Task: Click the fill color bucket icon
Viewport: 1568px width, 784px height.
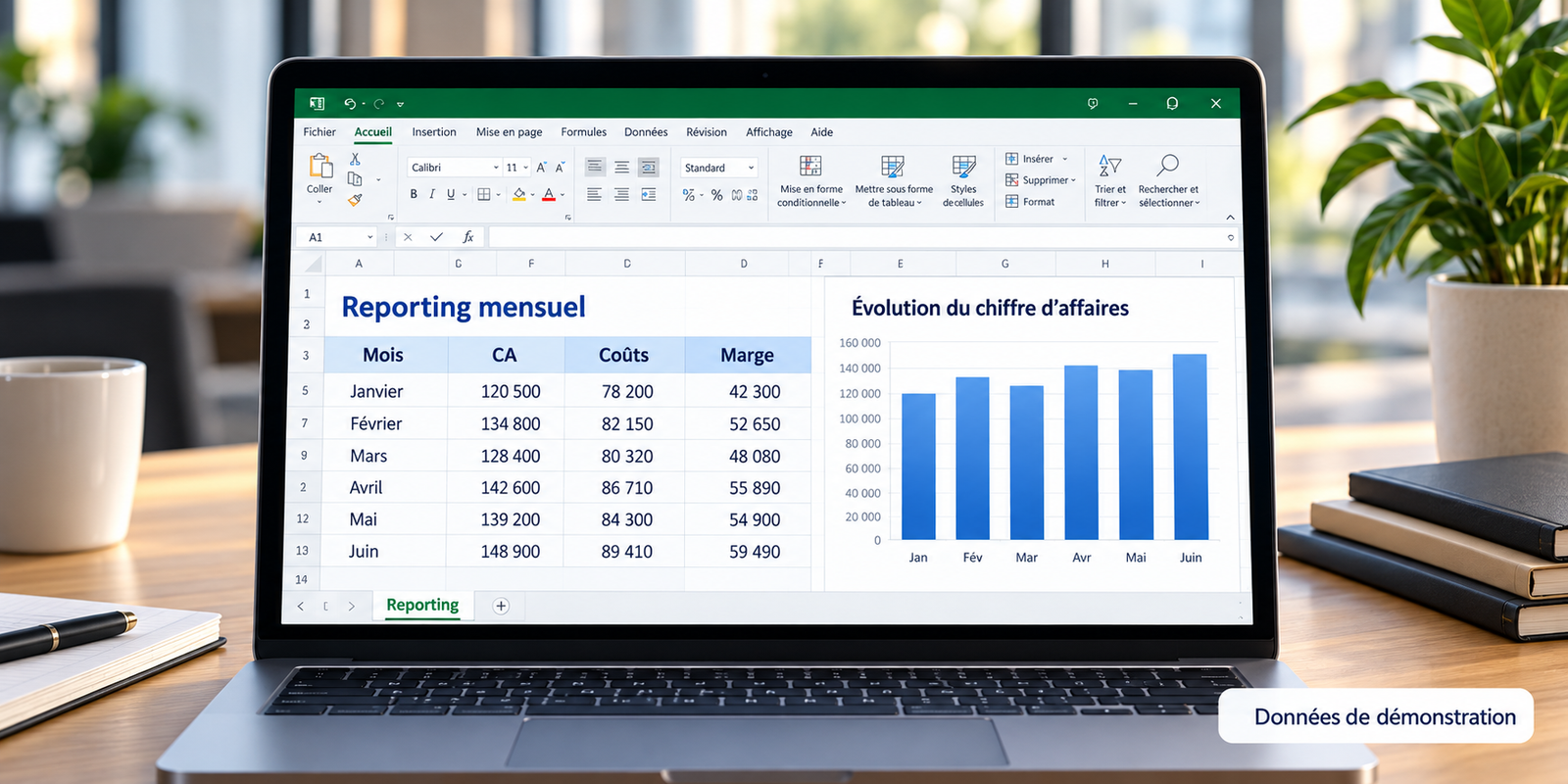Action: [519, 195]
